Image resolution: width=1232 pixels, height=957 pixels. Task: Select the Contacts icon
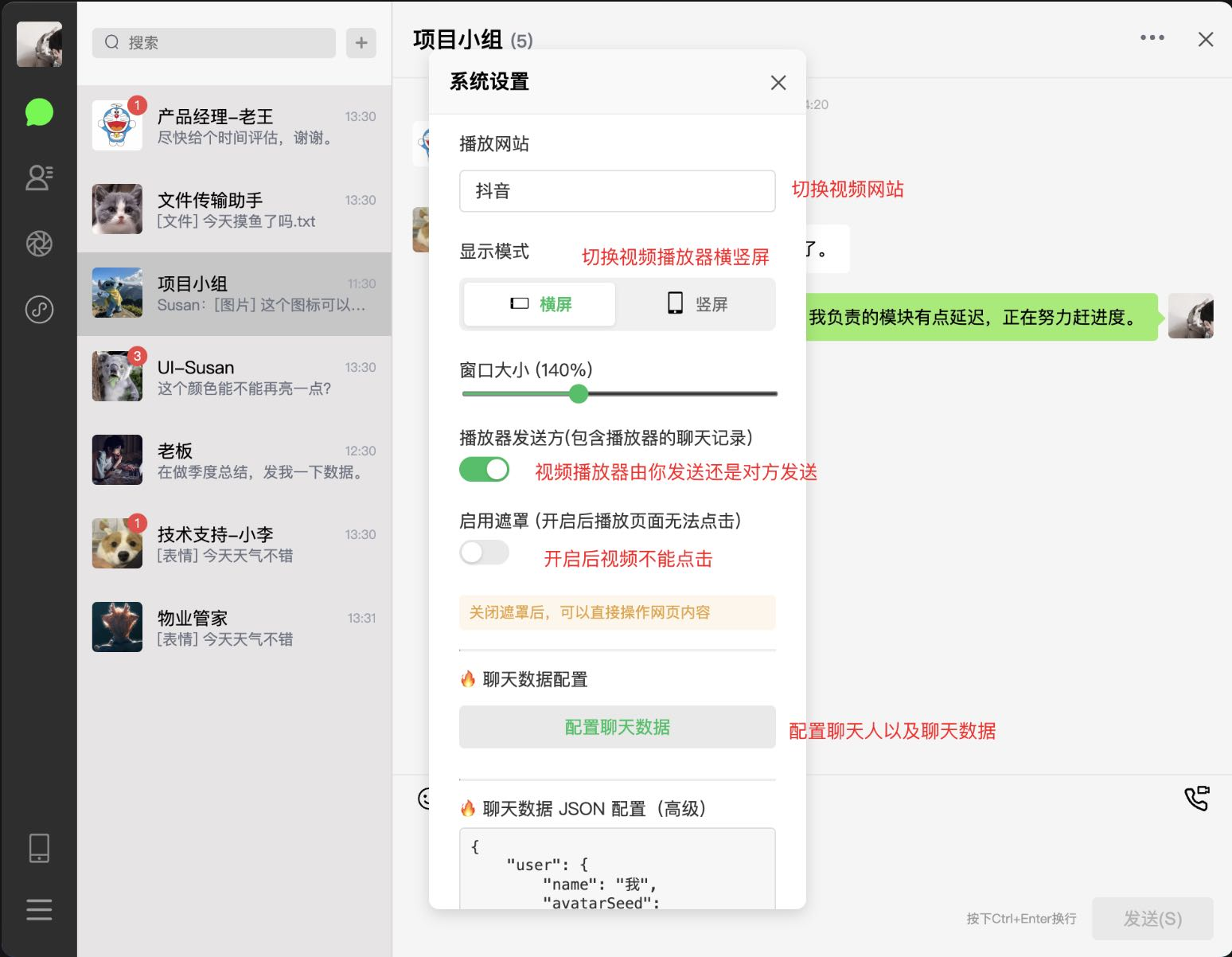pyautogui.click(x=39, y=178)
